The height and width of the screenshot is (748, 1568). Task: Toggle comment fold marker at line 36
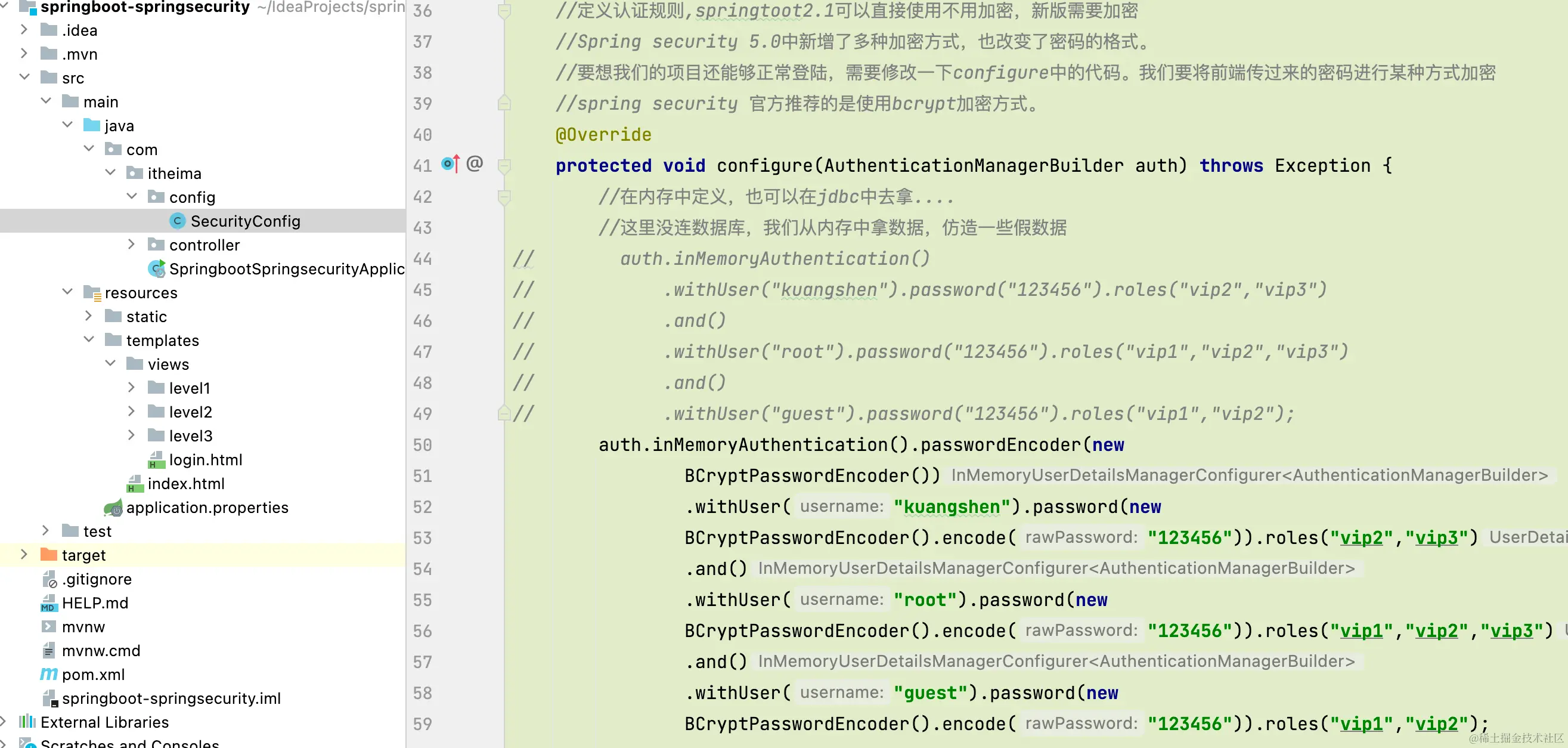tap(504, 11)
